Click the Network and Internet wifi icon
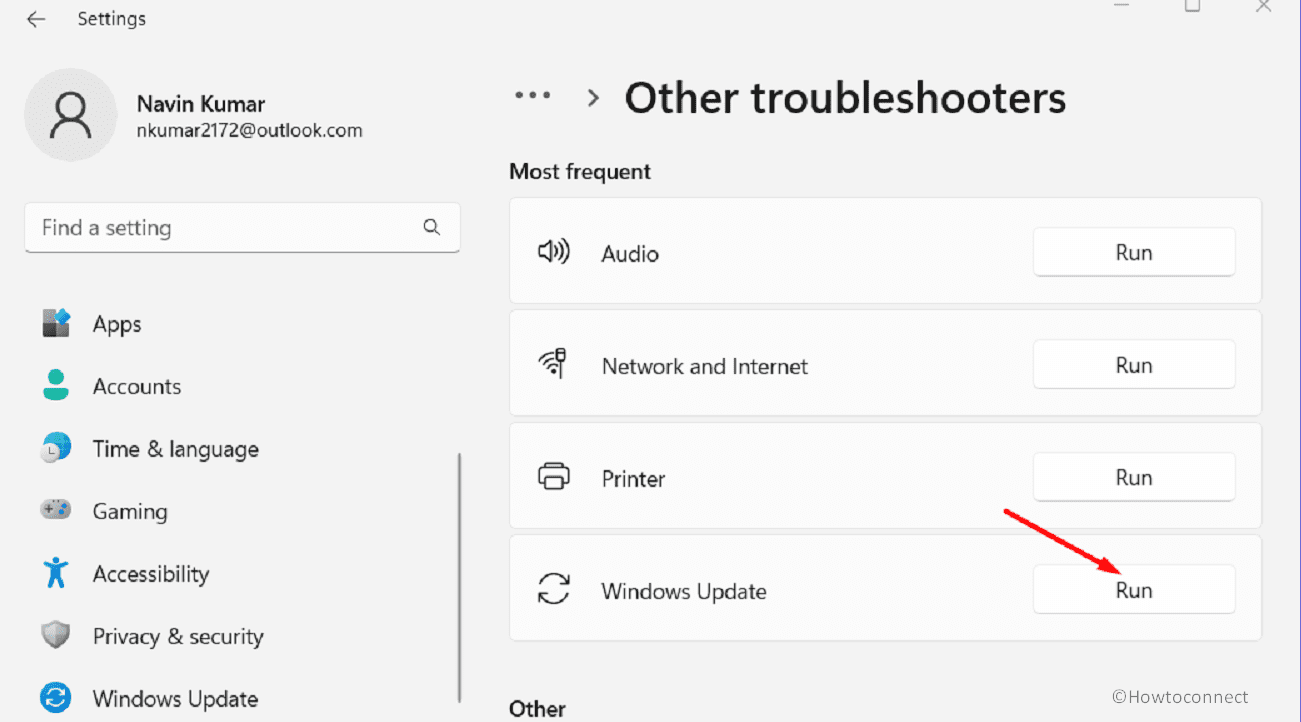This screenshot has width=1301, height=722. point(554,365)
